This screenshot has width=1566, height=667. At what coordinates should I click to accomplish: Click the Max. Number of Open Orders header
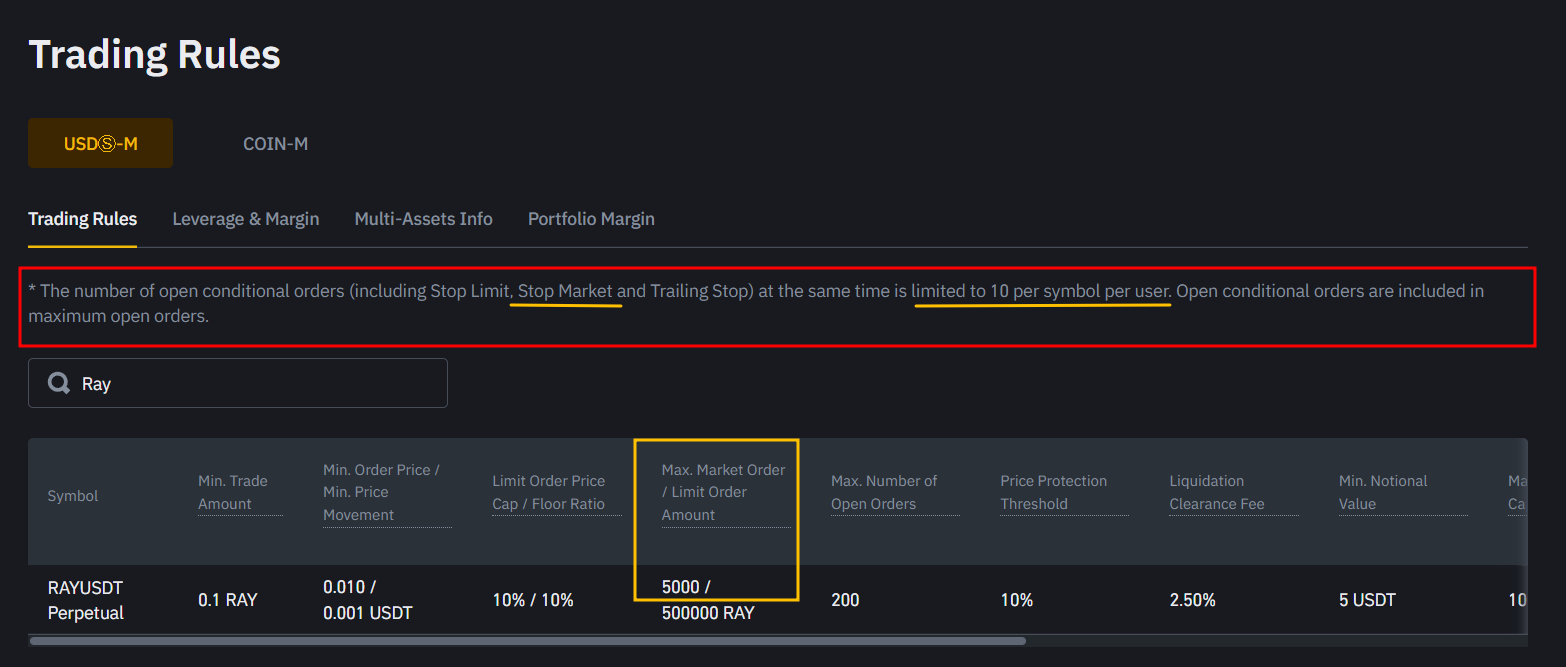pos(884,492)
